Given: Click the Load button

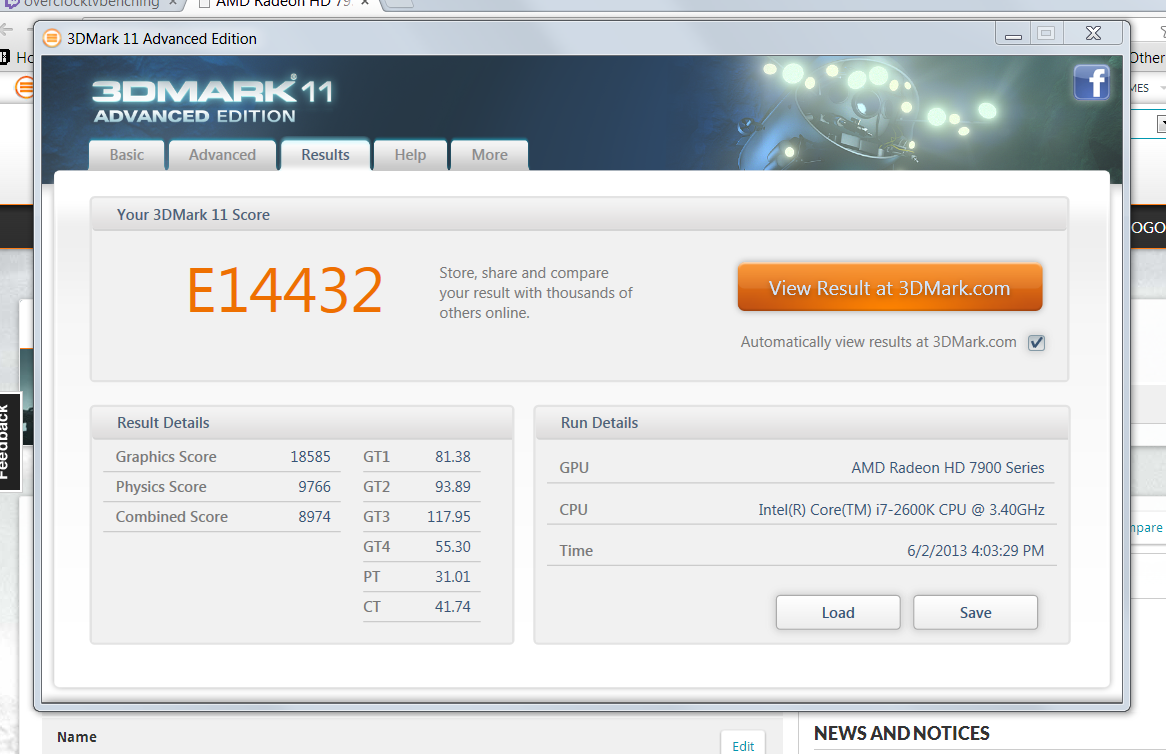Looking at the screenshot, I should tap(838, 613).
